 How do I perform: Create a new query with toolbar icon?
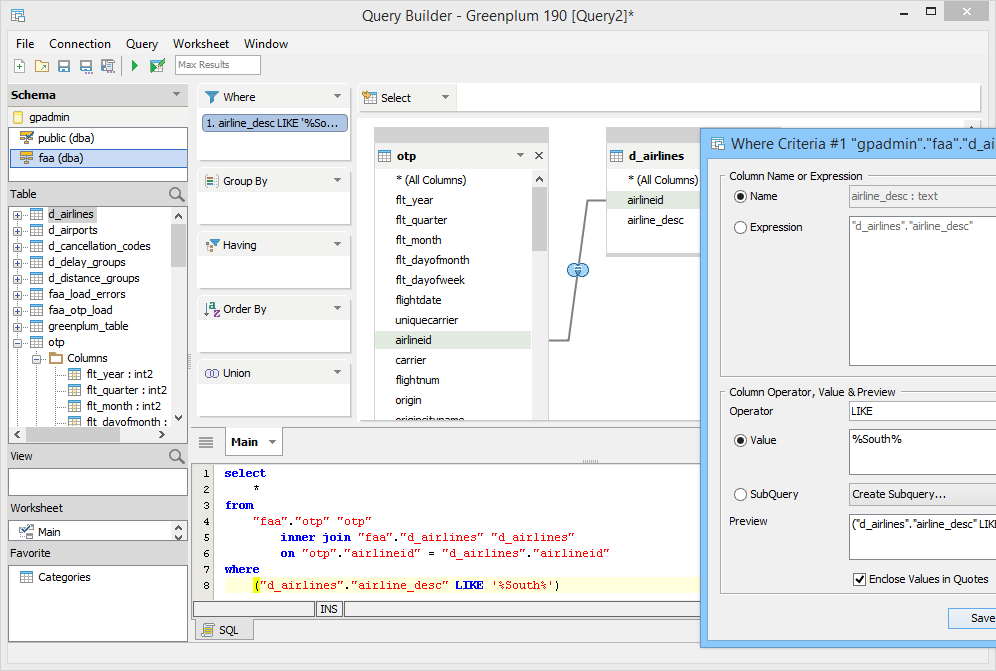tap(20, 65)
